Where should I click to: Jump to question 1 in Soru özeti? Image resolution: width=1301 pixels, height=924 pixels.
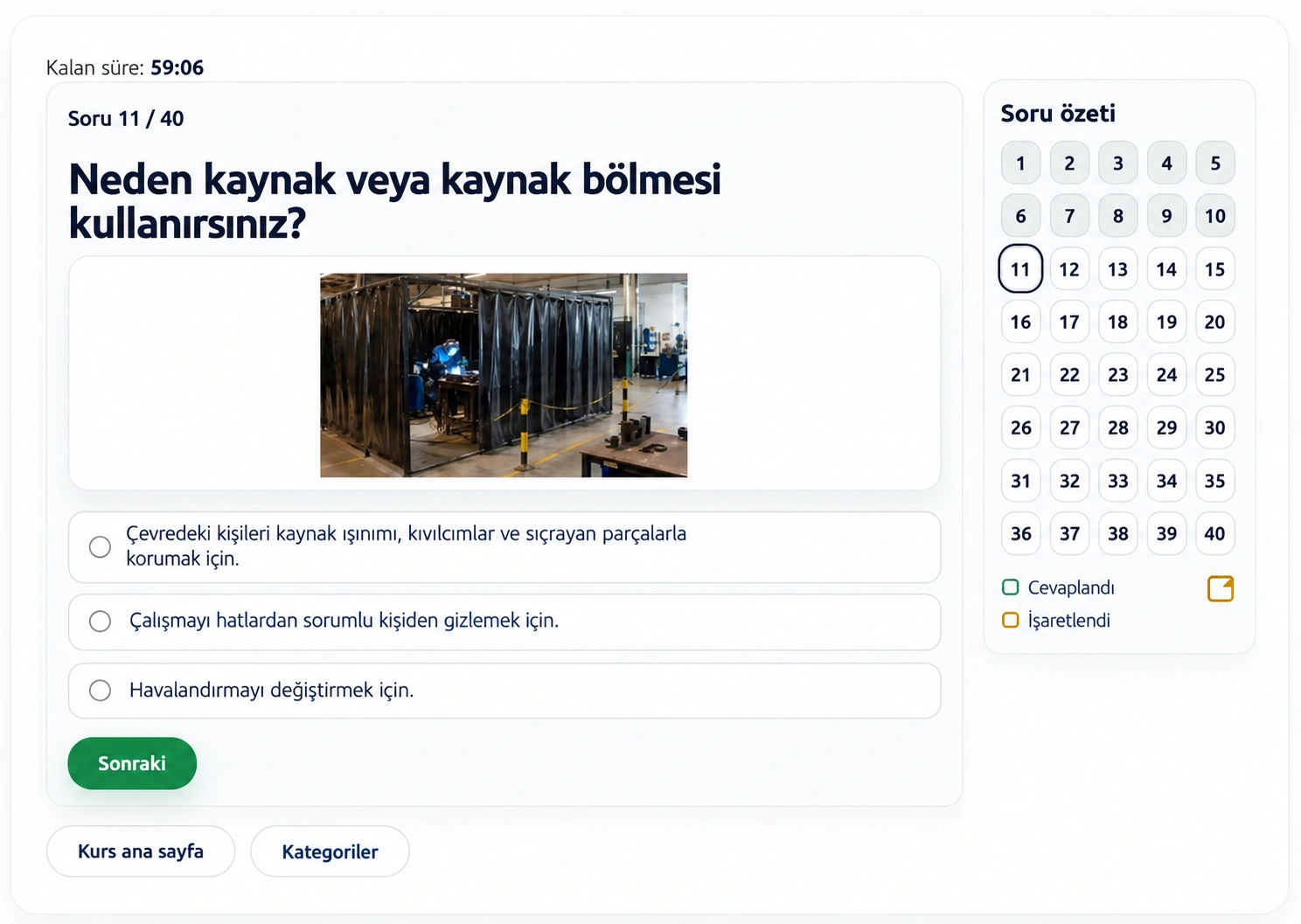[1020, 163]
